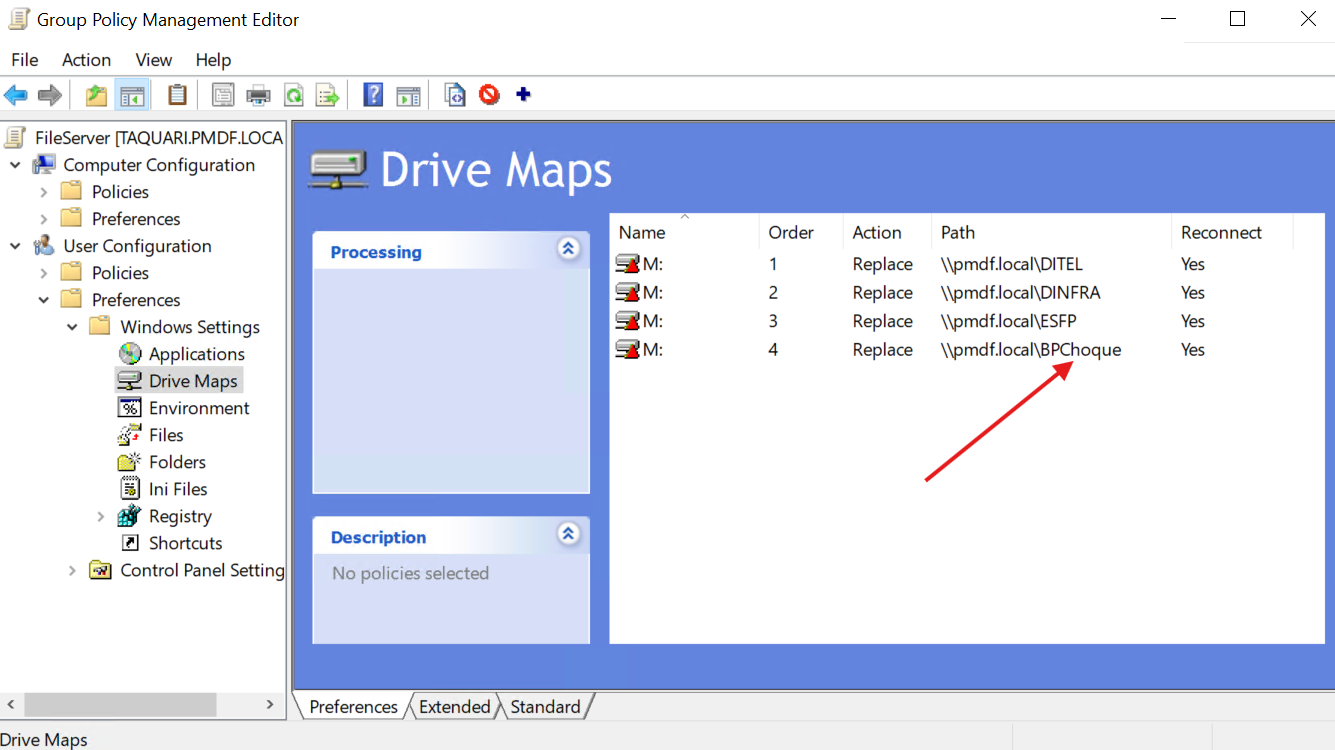Screen dimensions: 1335x750
Task: Click the Back arrow toolbar icon
Action: point(16,95)
